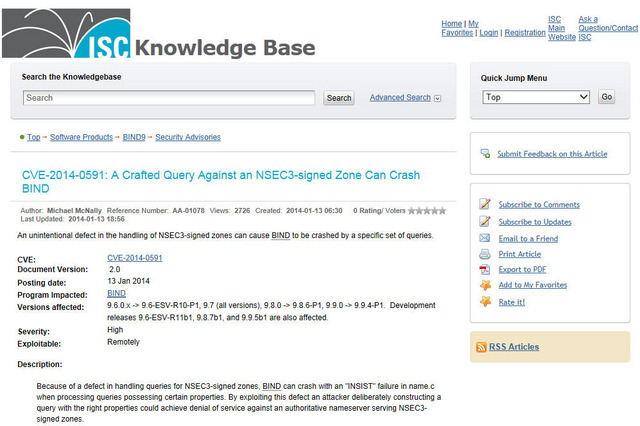Viewport: 640px width, 426px height.
Task: Click the Subscribe to Comments pencil icon
Action: pyautogui.click(x=485, y=204)
